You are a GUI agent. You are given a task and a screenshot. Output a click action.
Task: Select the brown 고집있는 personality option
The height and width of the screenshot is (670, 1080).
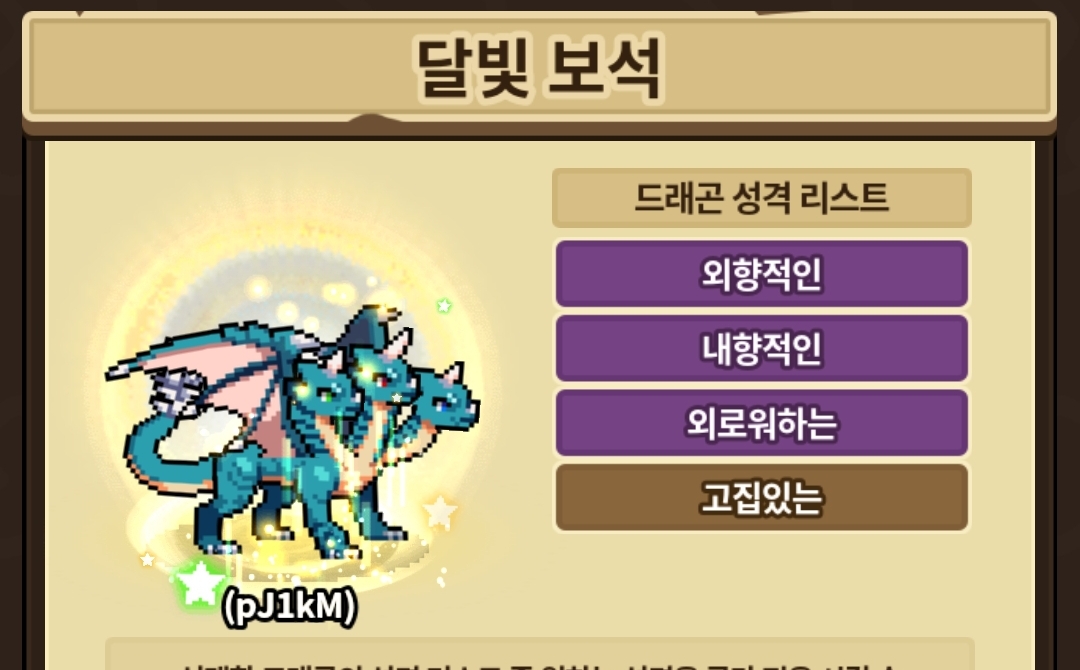[x=762, y=497]
